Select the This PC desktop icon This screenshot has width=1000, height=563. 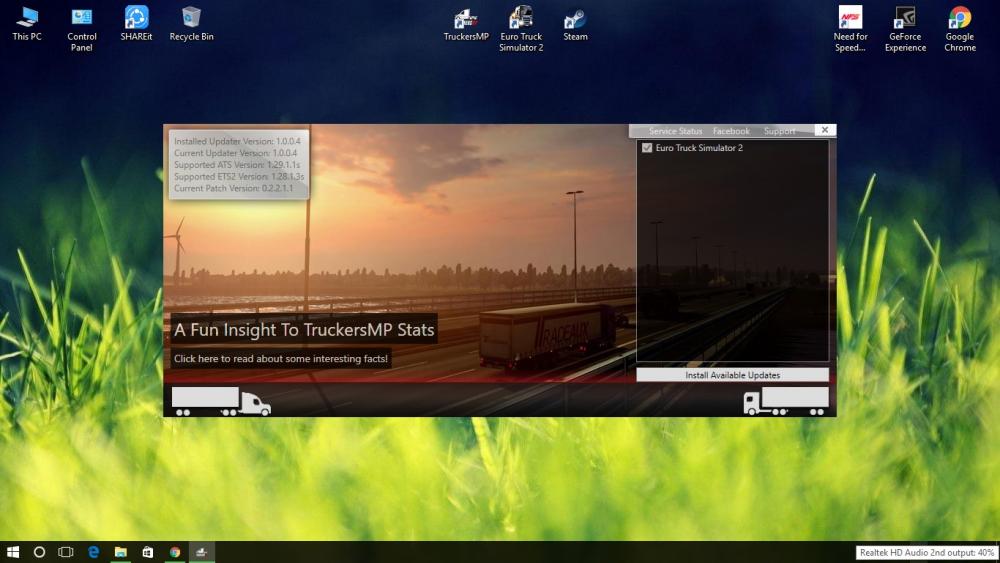click(27, 18)
